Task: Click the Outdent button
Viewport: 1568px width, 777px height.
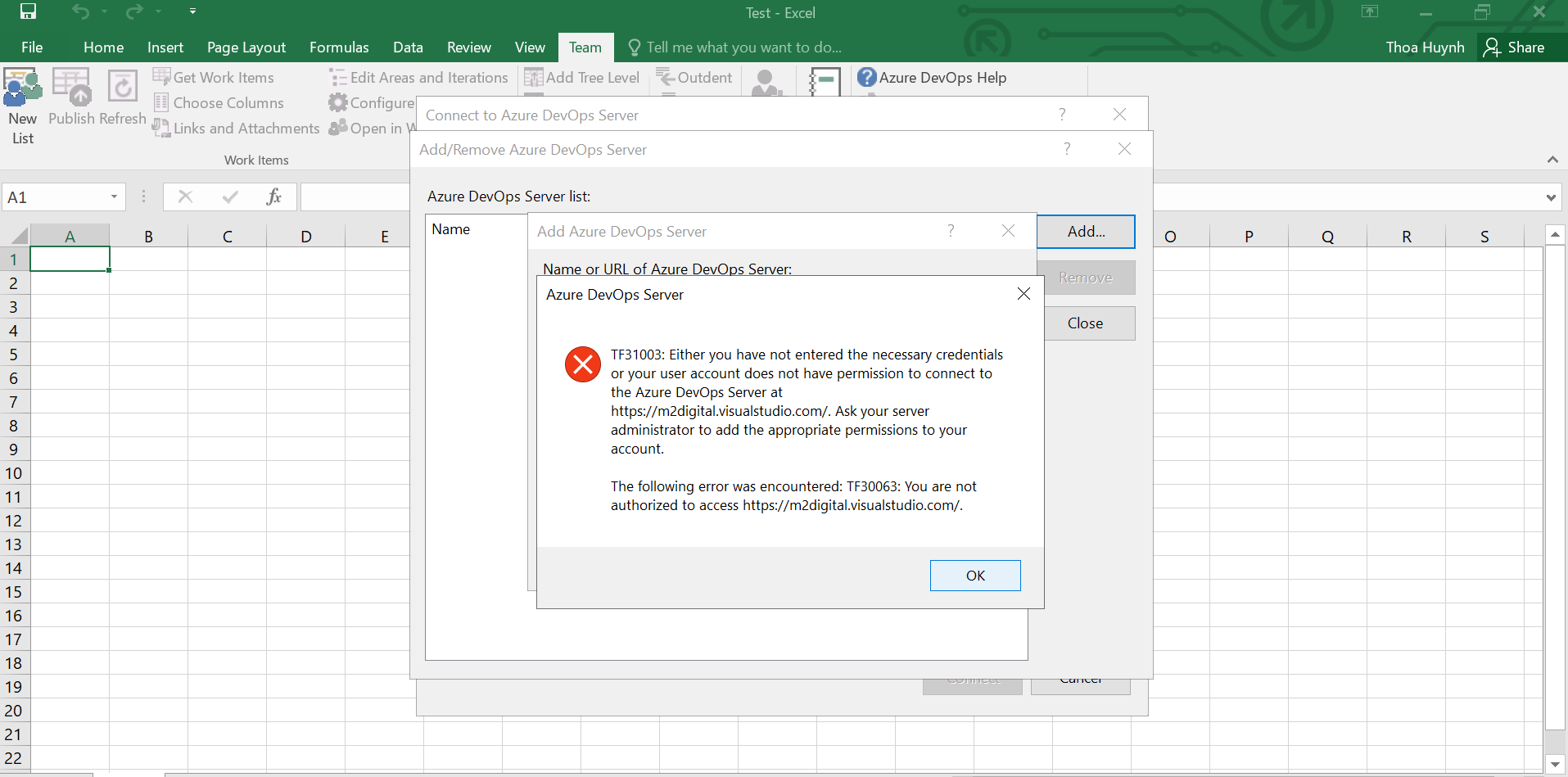Action: click(x=694, y=77)
